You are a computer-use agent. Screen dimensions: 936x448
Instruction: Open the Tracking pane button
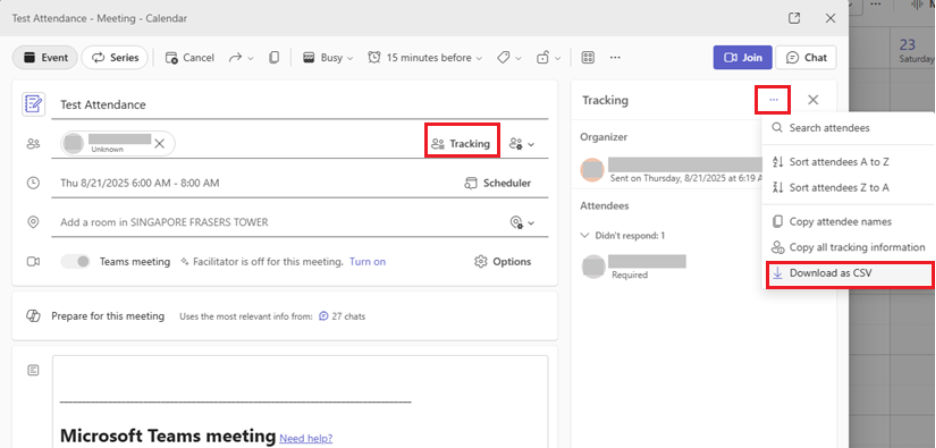(462, 143)
